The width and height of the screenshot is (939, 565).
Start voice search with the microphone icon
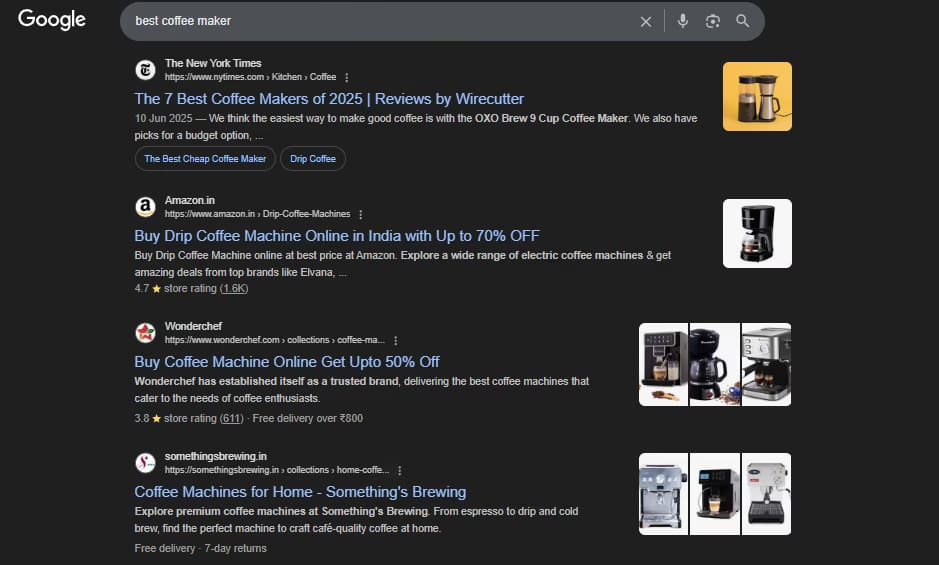(682, 21)
